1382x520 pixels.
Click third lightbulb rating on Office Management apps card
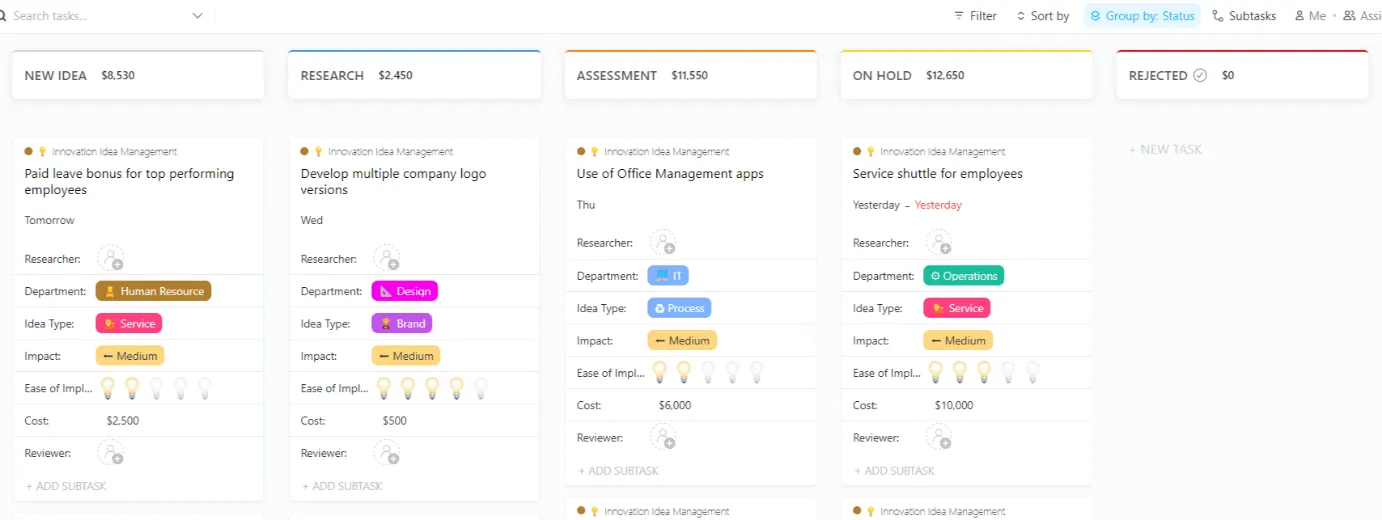(x=709, y=372)
